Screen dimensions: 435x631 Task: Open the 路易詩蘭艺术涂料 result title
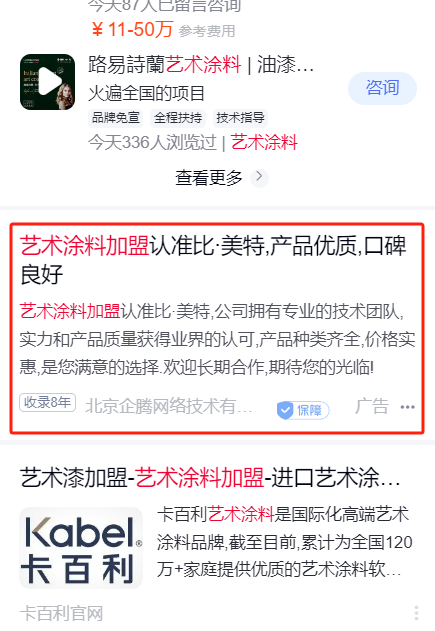(x=201, y=64)
